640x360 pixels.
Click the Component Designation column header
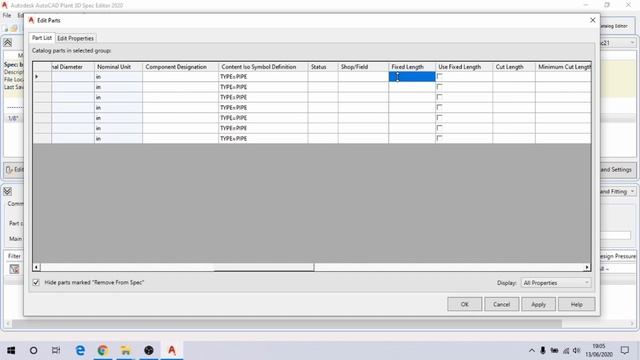tap(180, 67)
